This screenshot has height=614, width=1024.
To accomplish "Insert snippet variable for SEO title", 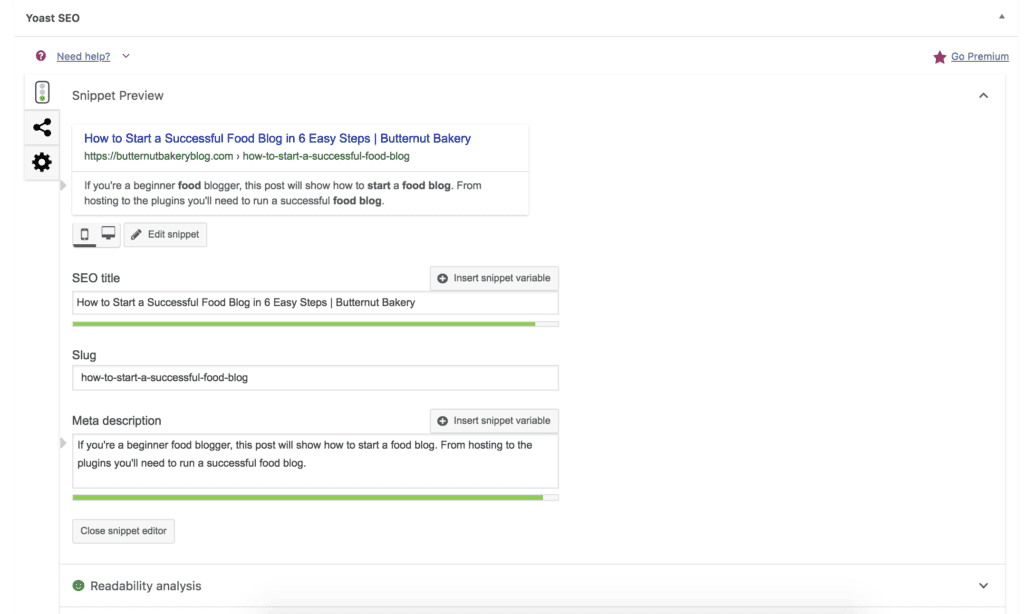I will point(494,278).
